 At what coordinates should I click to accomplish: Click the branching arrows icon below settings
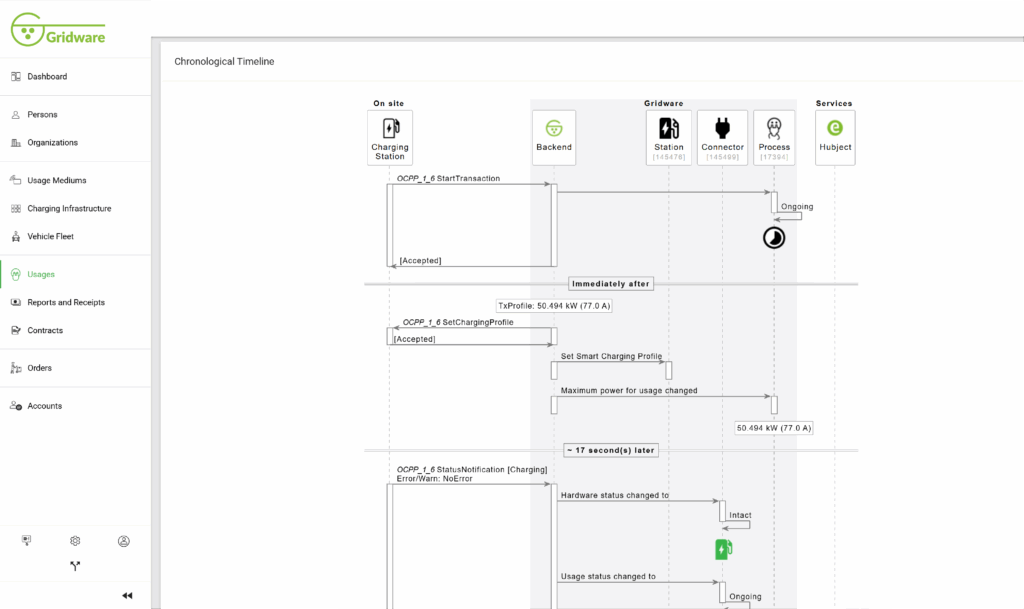pyautogui.click(x=75, y=566)
